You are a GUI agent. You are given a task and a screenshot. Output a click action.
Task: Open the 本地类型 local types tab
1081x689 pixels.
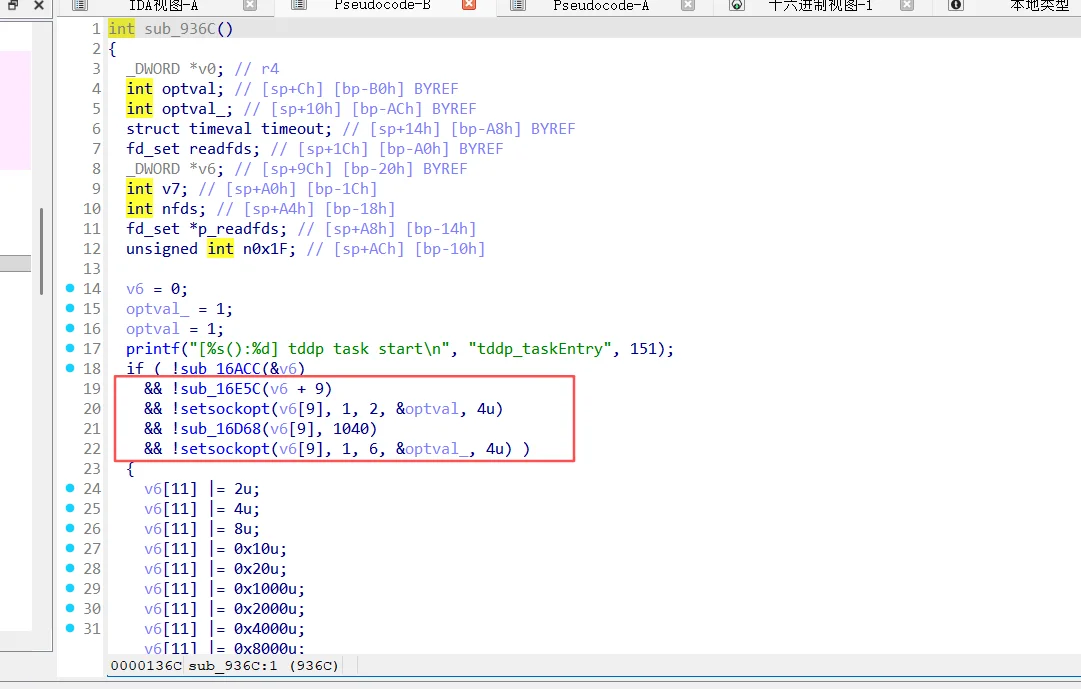tap(1039, 6)
